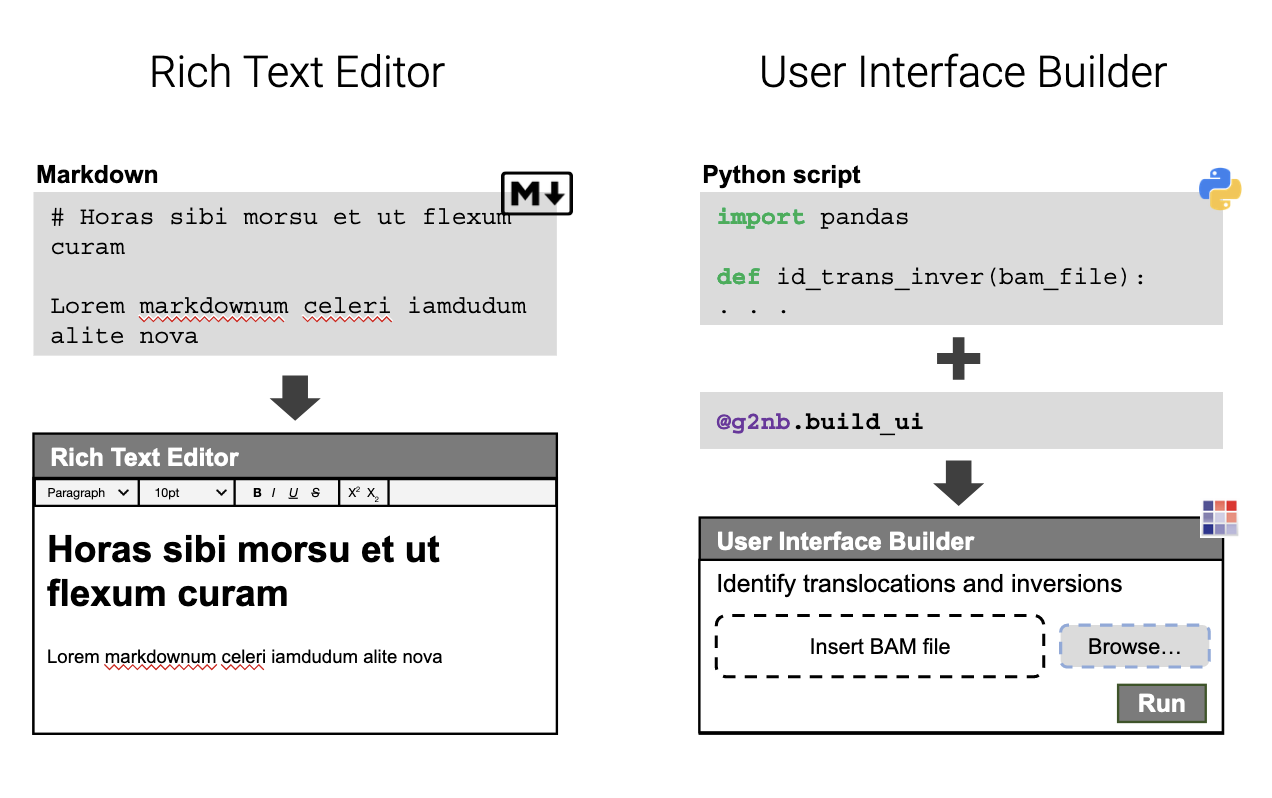Toggle Italic in the editor toolbar
The image size is (1272, 798).
point(274,493)
